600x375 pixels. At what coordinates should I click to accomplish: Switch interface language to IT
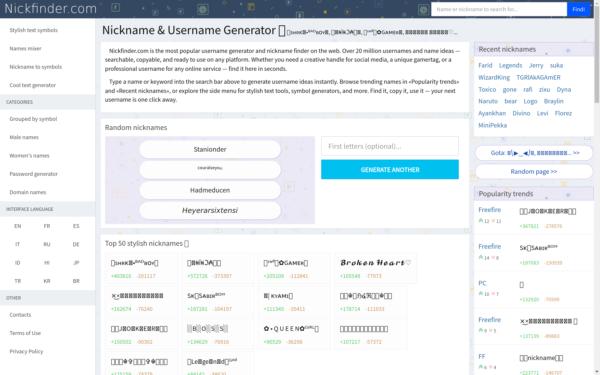point(18,244)
